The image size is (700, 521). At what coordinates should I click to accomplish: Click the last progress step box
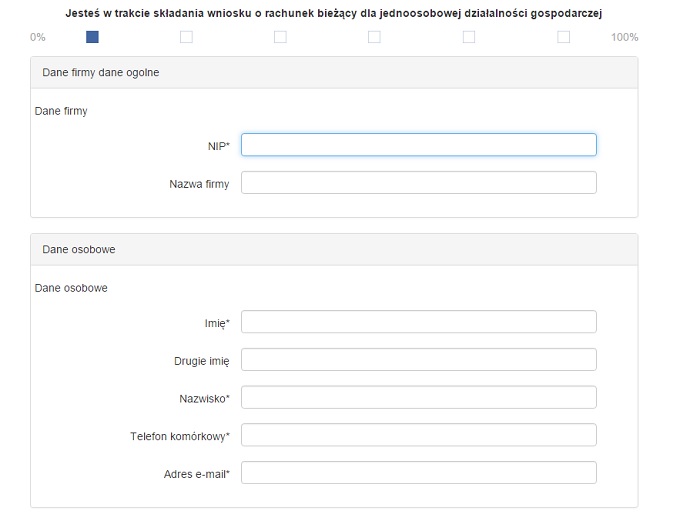[563, 37]
